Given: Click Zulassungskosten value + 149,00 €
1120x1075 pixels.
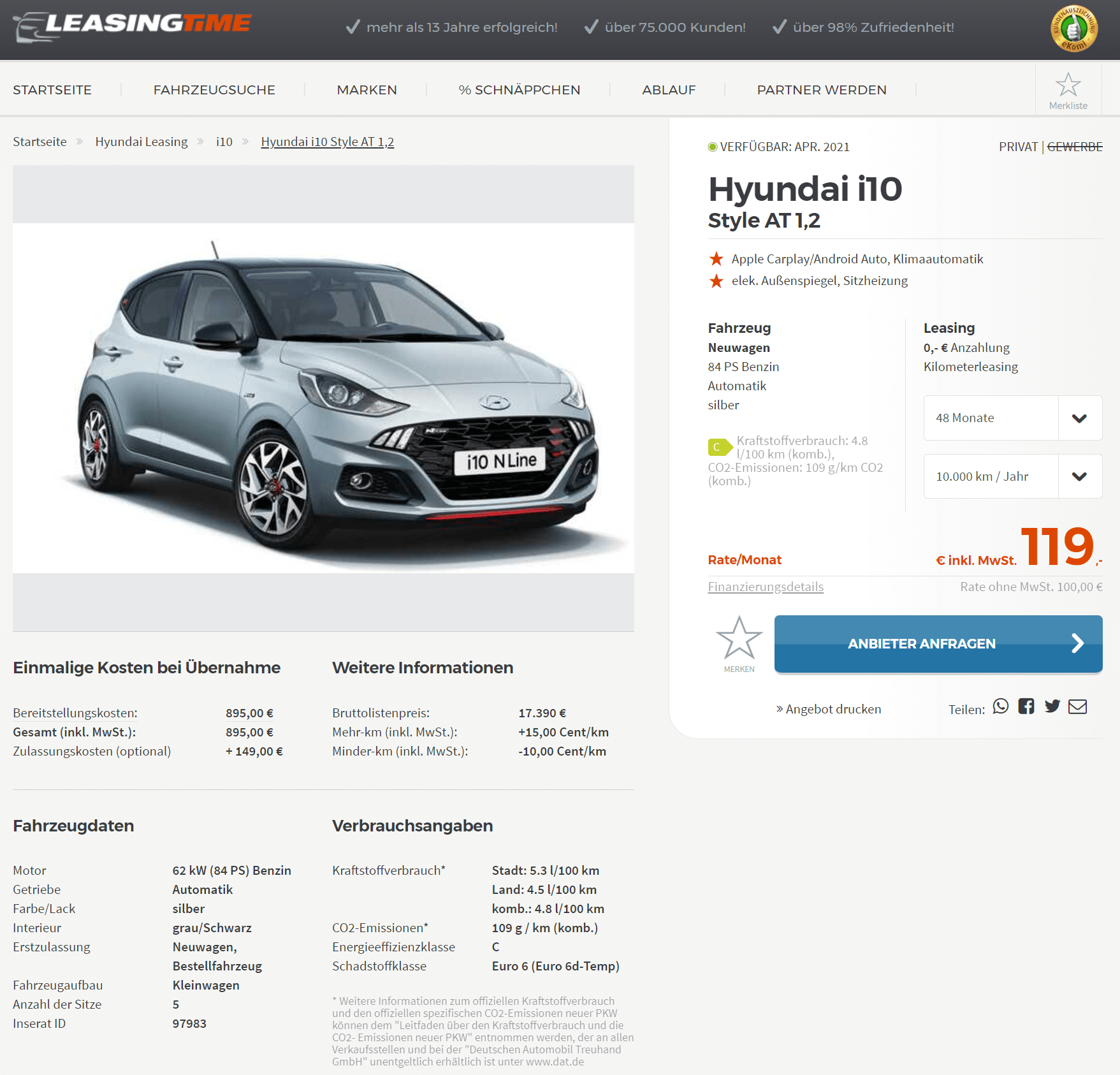Looking at the screenshot, I should point(254,751).
